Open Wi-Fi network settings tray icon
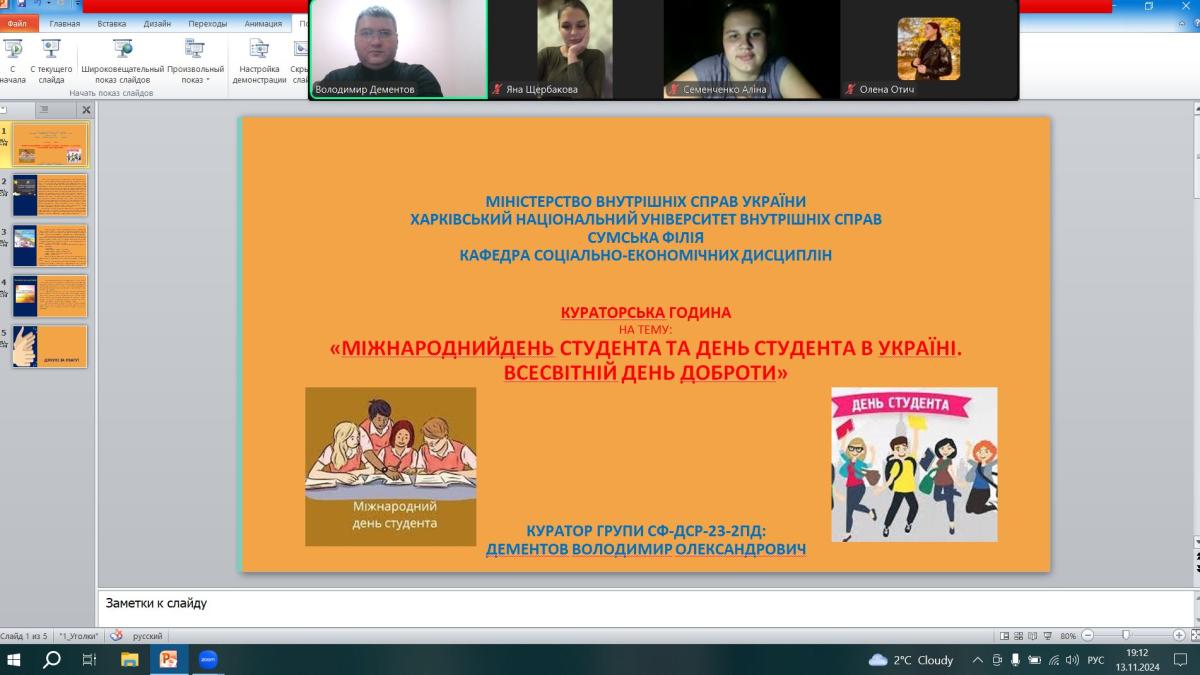 click(1054, 660)
